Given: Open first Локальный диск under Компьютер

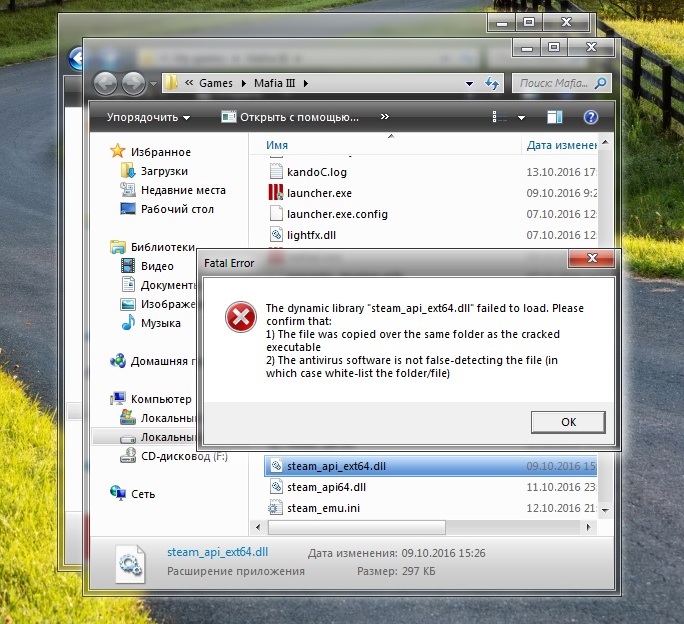Looking at the screenshot, I should (168, 418).
